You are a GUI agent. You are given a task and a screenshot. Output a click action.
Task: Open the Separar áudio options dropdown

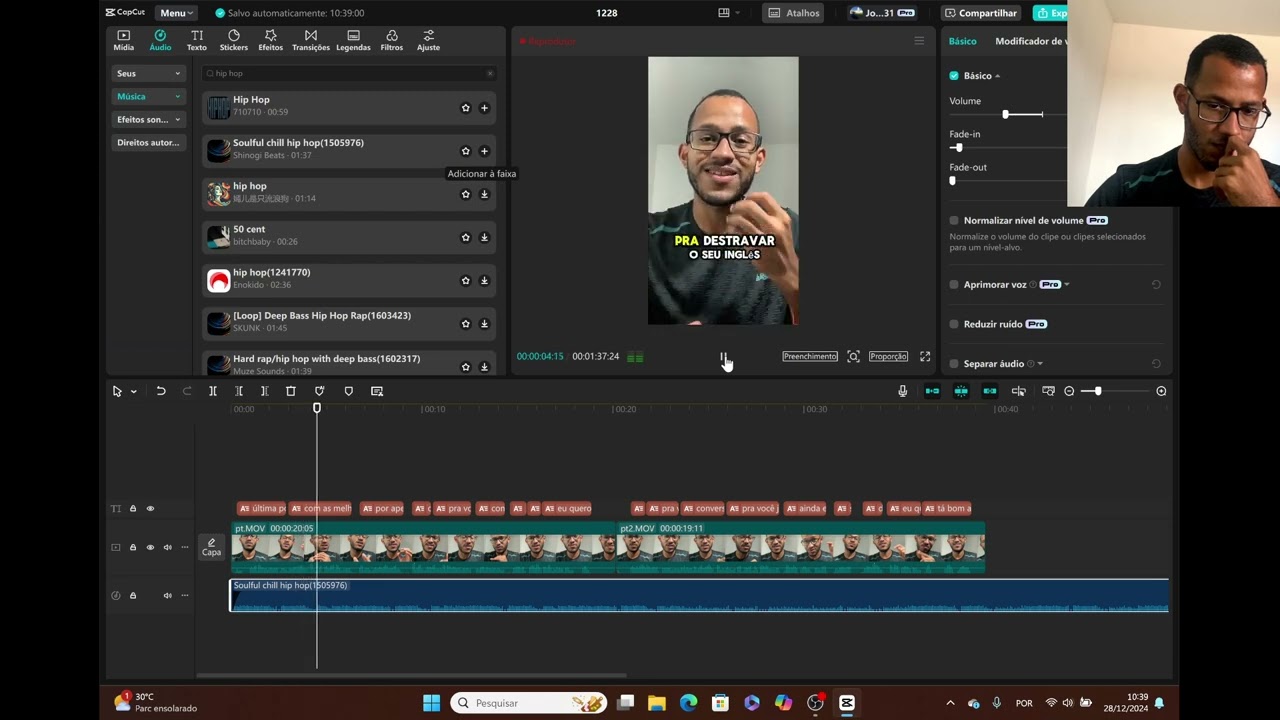tap(1040, 364)
